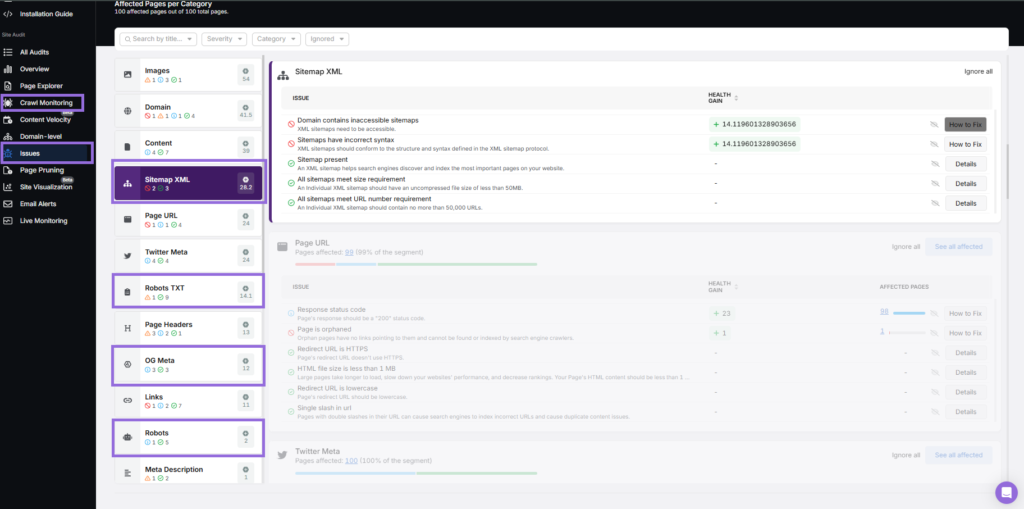
Task: Click the Domain-level sidebar icon
Action: pos(8,137)
